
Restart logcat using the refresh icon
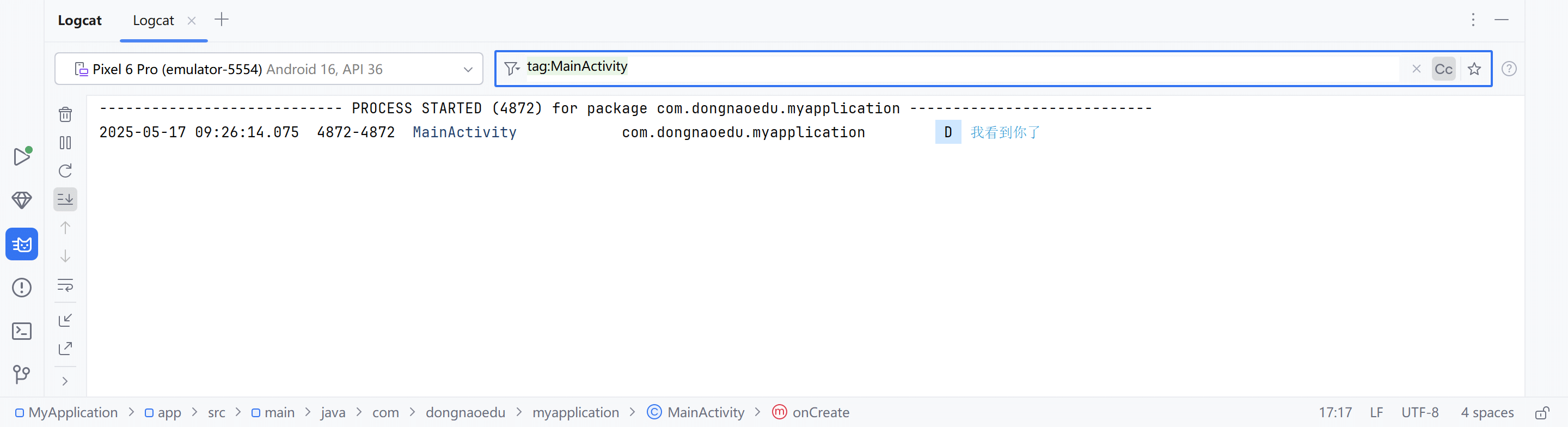point(65,170)
